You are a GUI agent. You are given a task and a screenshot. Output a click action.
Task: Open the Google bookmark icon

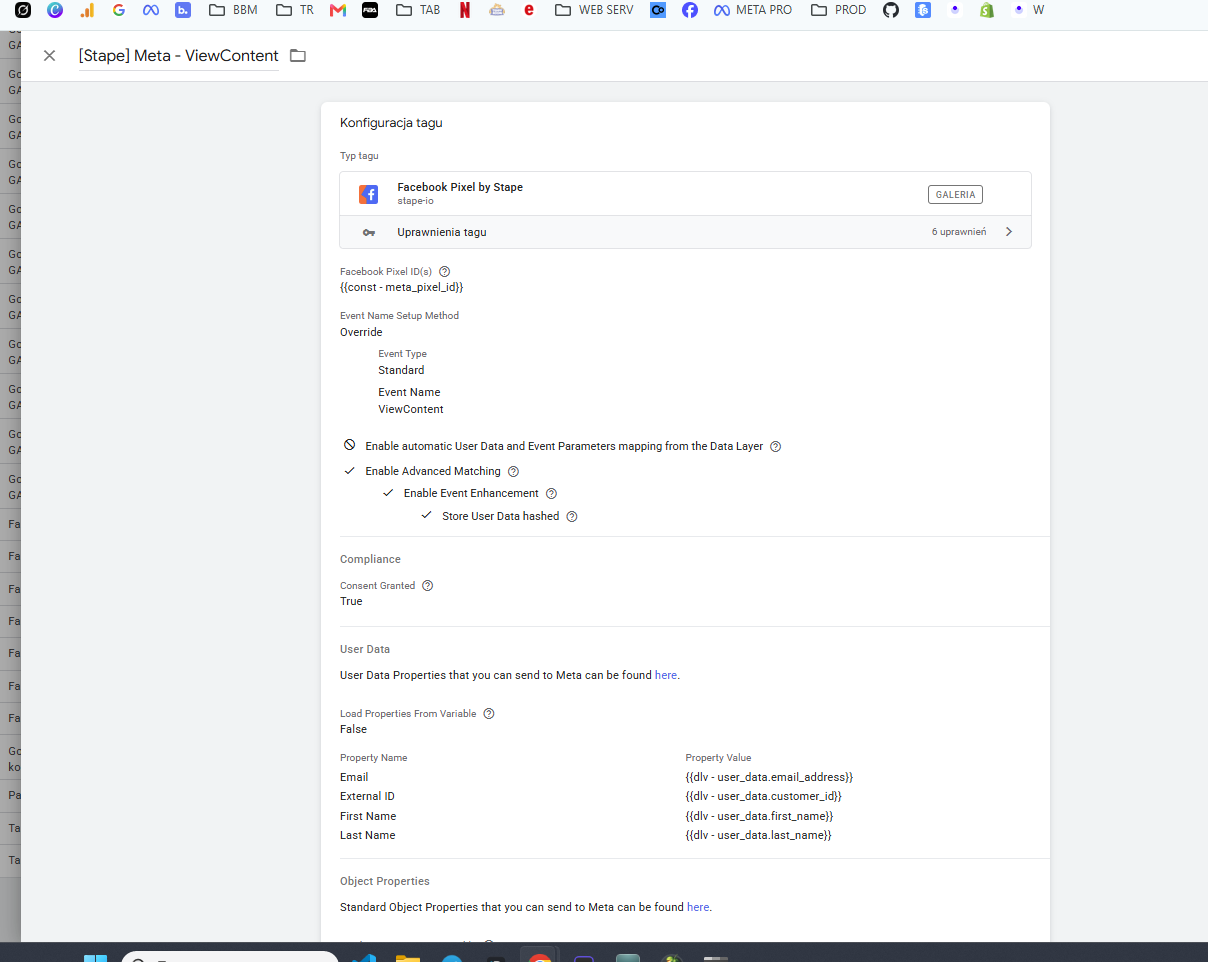click(119, 10)
